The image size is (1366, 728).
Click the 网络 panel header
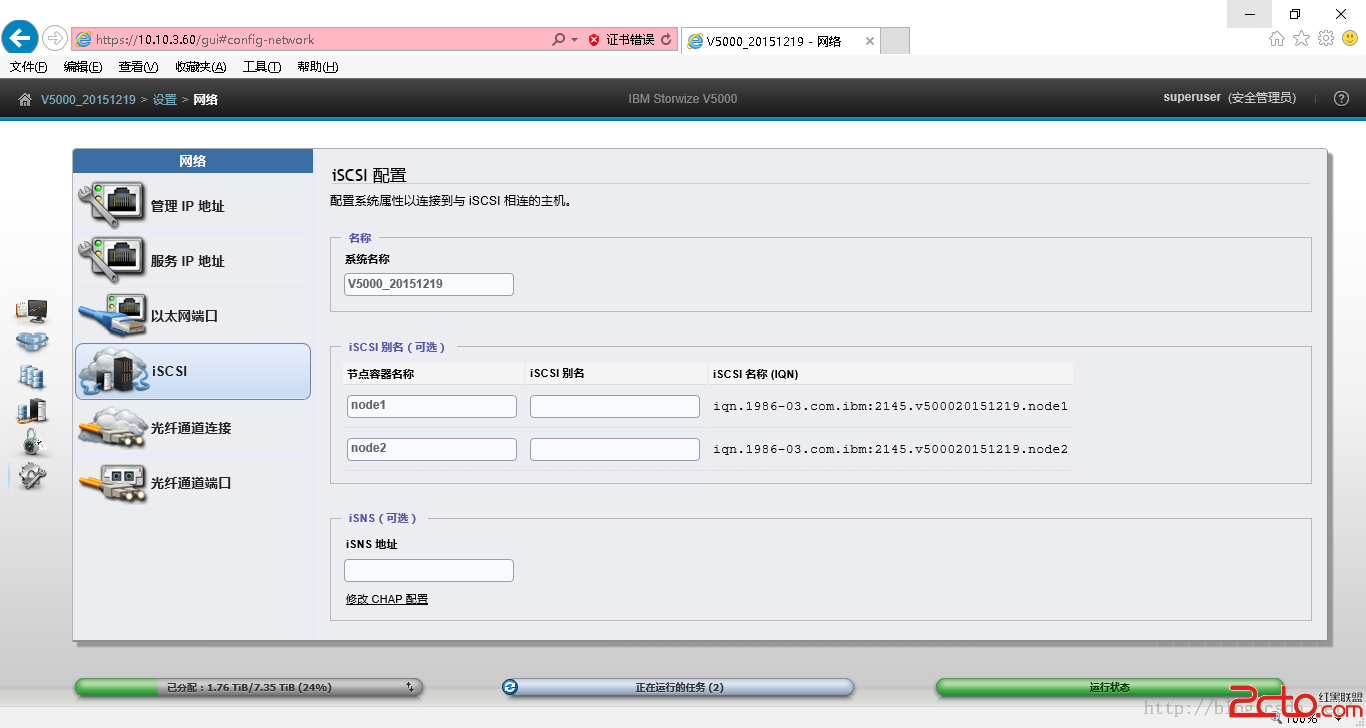point(193,161)
